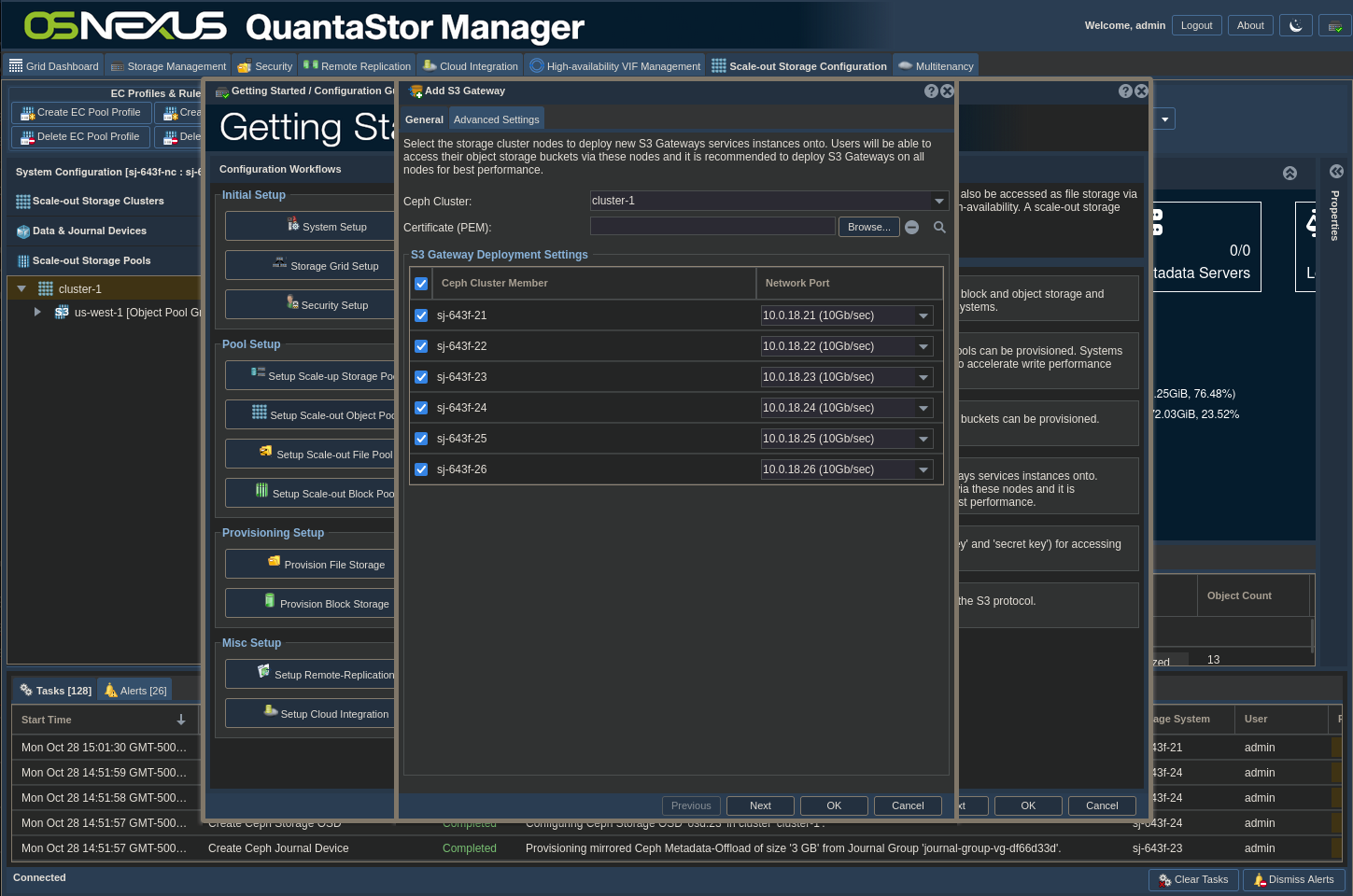Open help for Add S3 Gateway dialog

(931, 91)
